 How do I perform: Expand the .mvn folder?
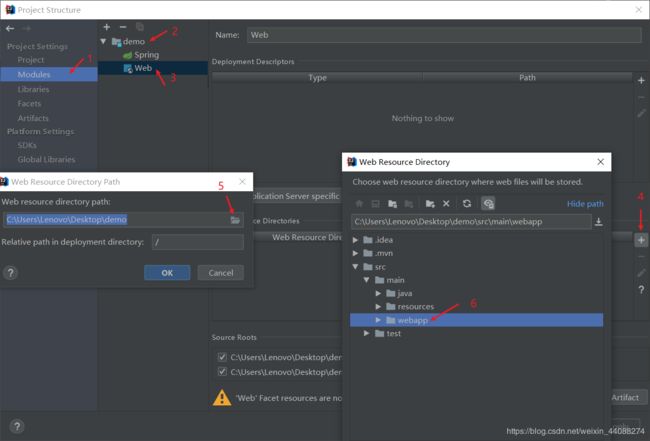(355, 253)
